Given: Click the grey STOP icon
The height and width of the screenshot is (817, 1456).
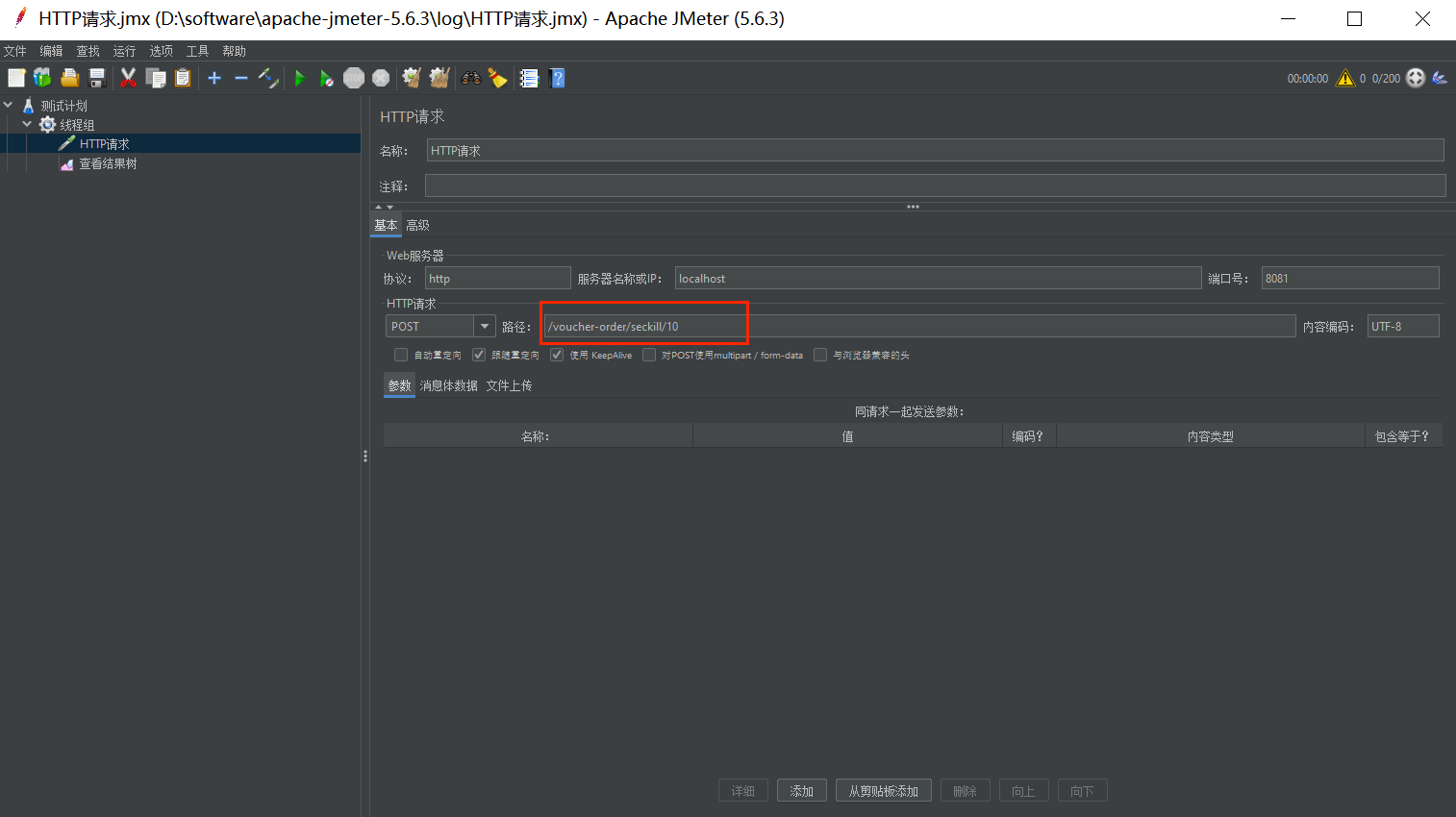Looking at the screenshot, I should [x=354, y=78].
